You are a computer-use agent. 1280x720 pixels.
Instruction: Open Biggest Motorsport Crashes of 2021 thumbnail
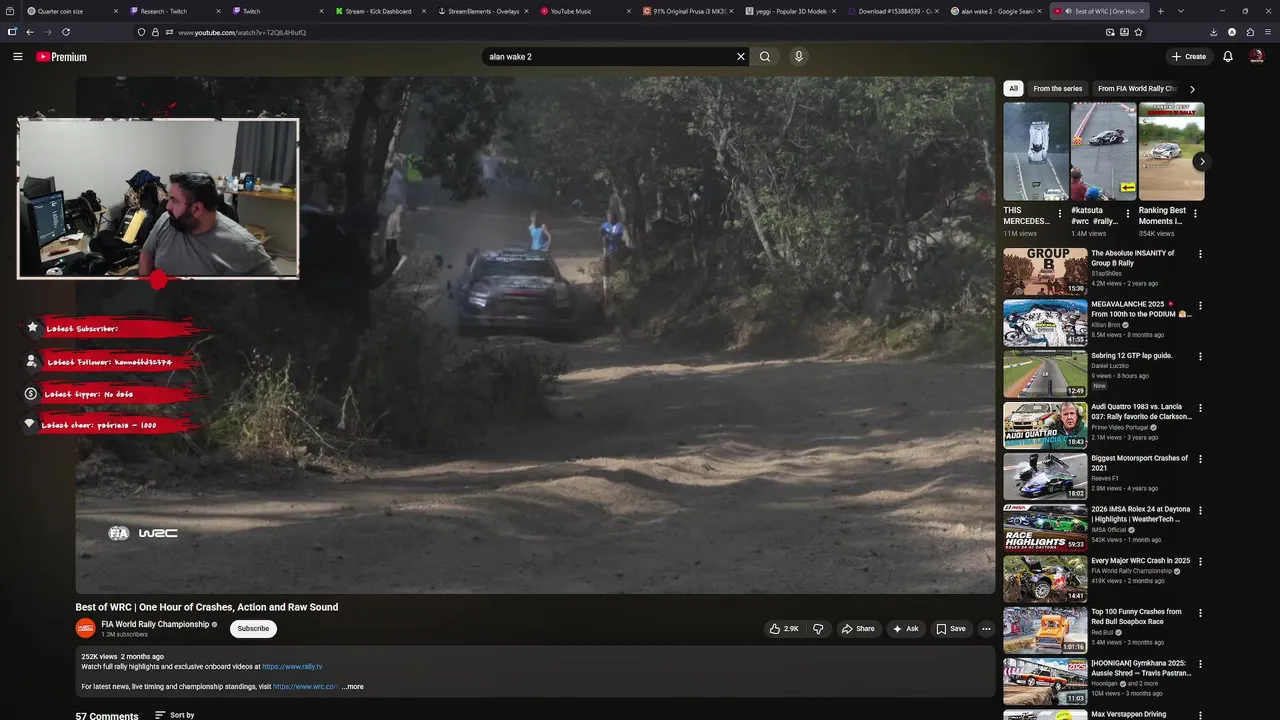point(1045,476)
